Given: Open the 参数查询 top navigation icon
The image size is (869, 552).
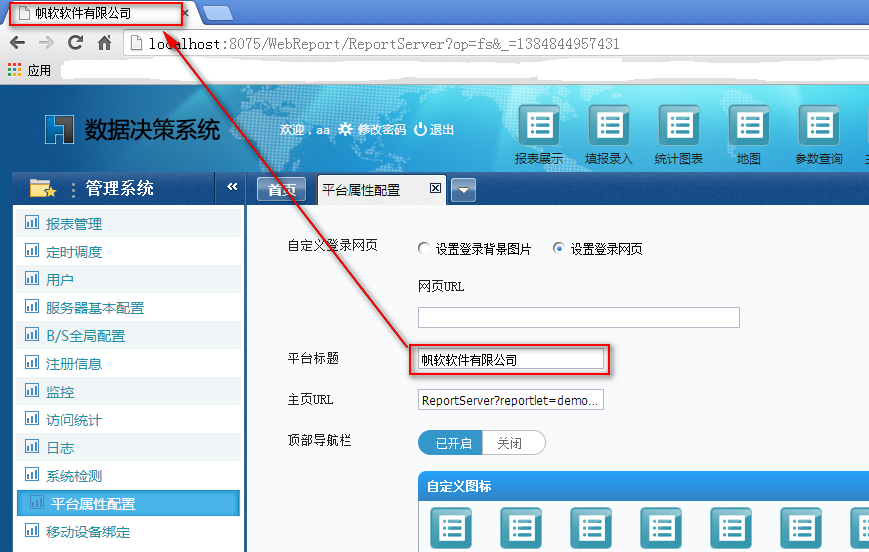Looking at the screenshot, I should [x=819, y=126].
